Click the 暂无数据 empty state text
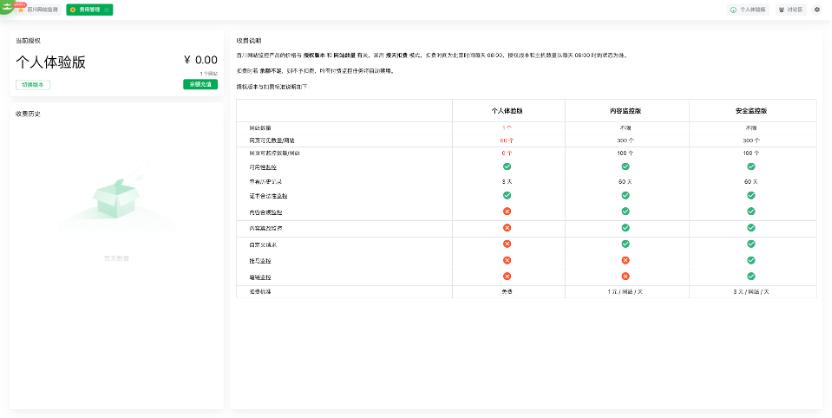This screenshot has width=832, height=418. coord(116,258)
